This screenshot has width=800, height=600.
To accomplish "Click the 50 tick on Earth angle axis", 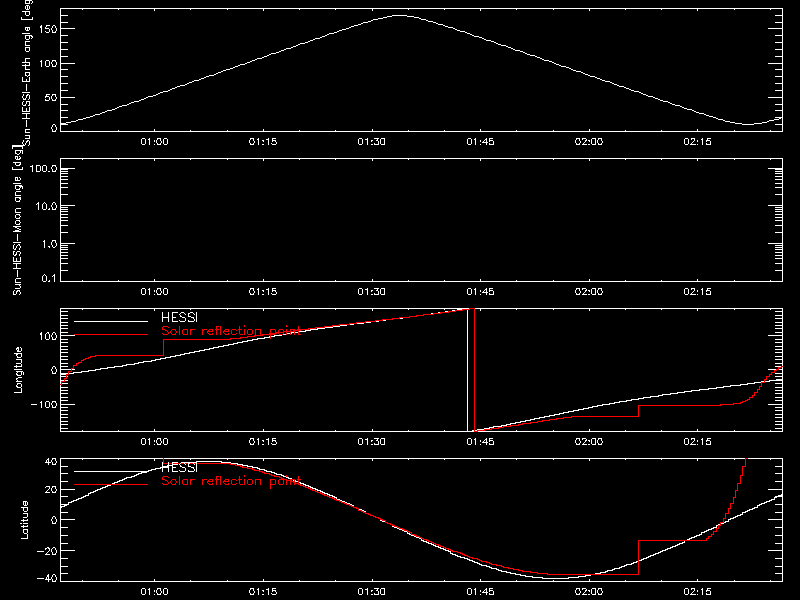I will [51, 97].
